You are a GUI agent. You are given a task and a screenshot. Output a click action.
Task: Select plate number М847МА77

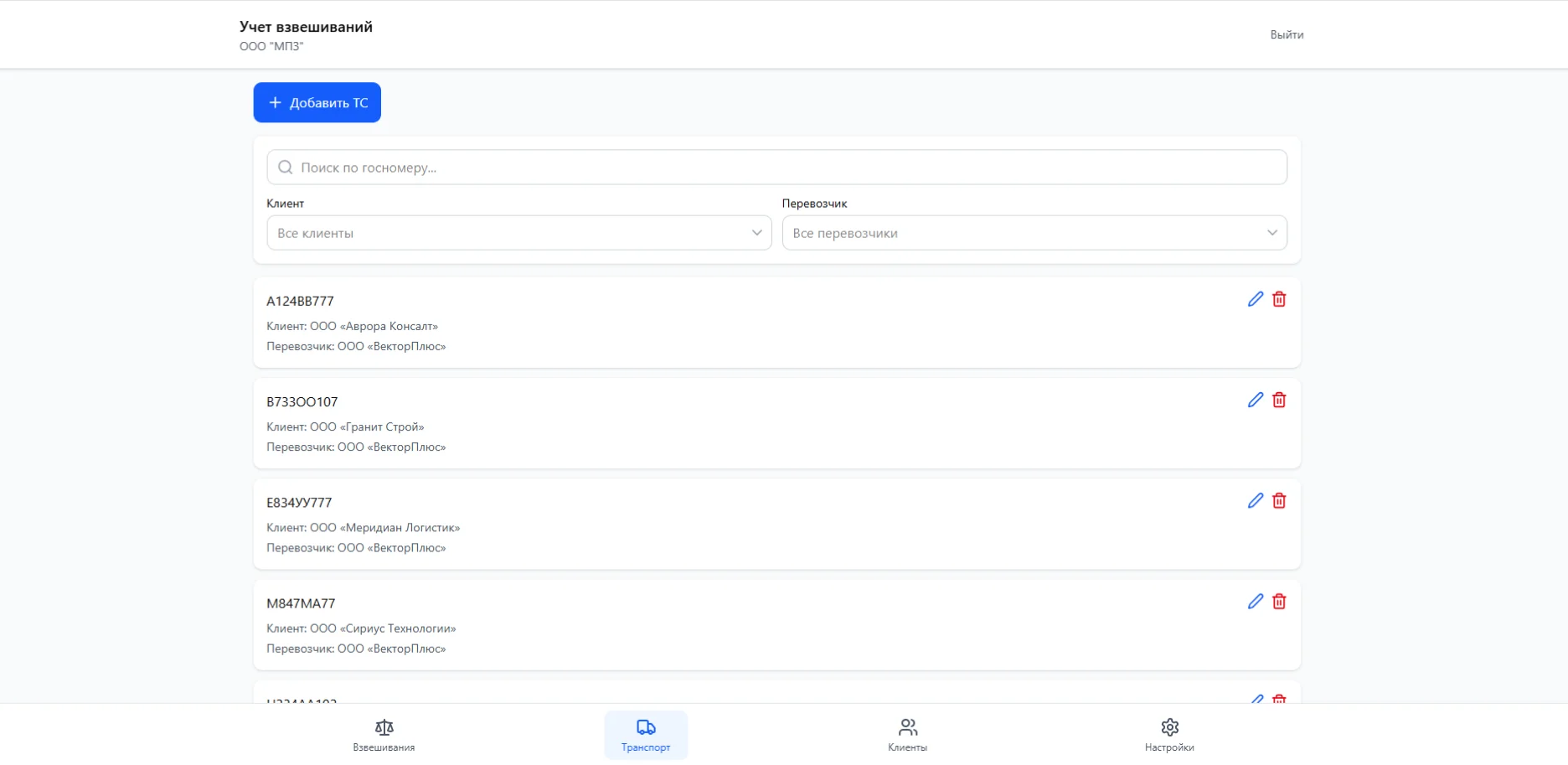pyautogui.click(x=301, y=603)
